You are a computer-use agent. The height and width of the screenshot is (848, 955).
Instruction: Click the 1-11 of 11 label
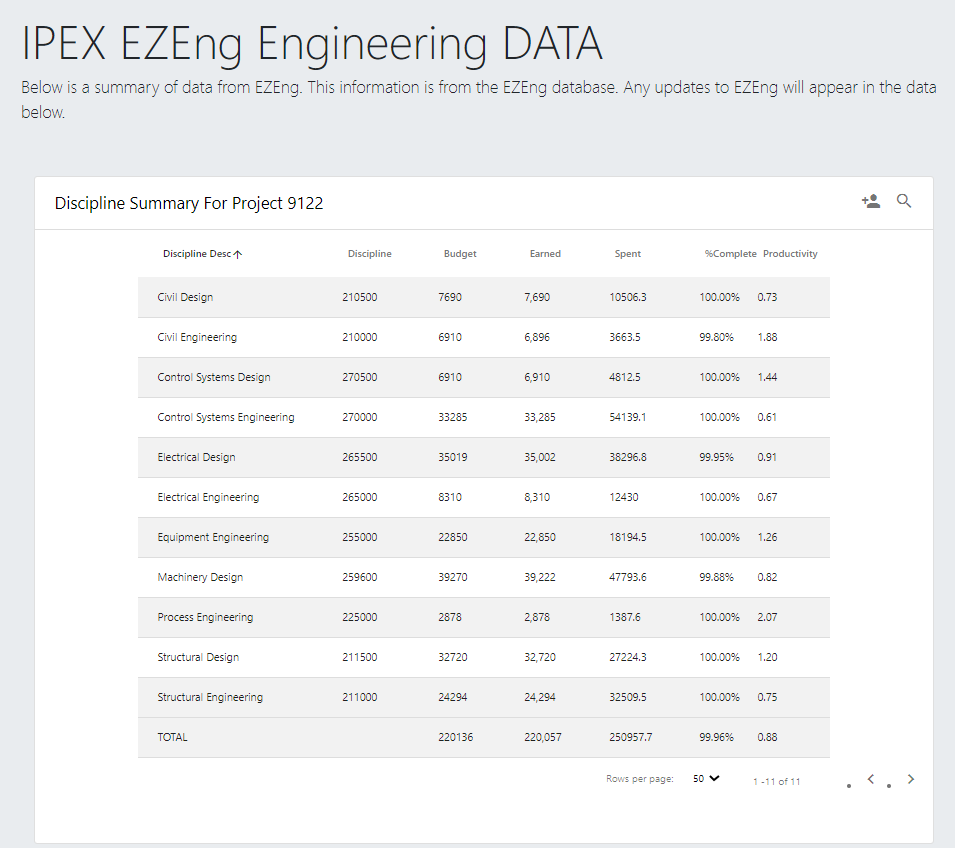click(x=777, y=781)
